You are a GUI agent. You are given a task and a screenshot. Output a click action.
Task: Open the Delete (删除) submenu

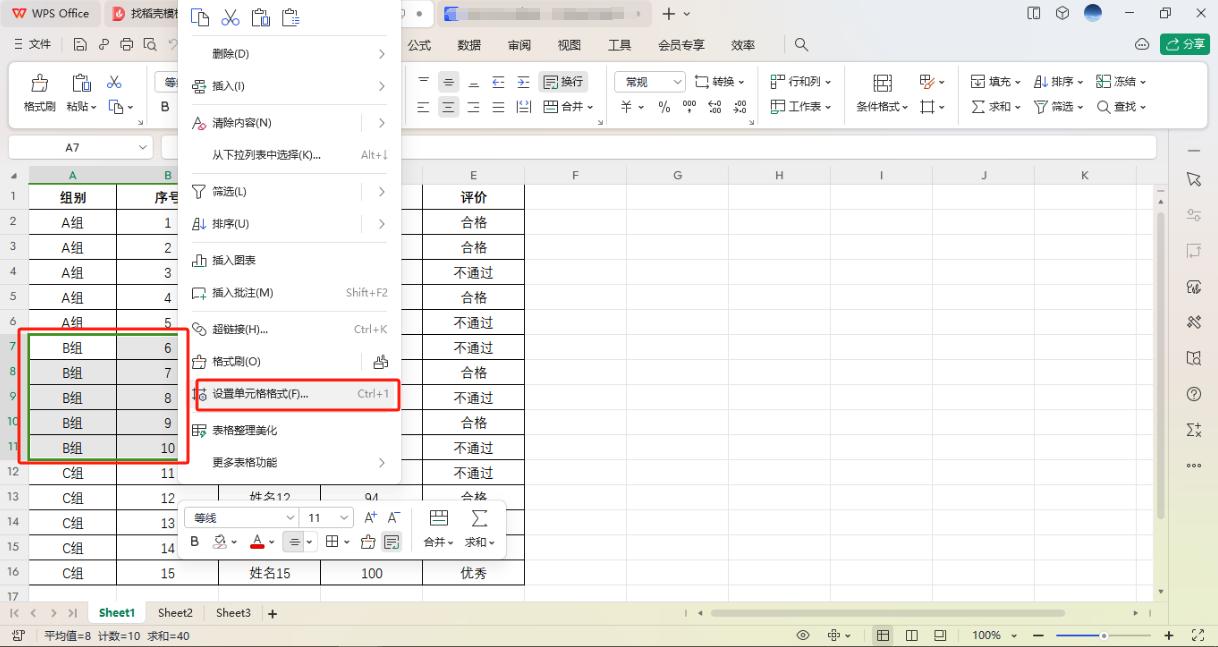pyautogui.click(x=290, y=54)
